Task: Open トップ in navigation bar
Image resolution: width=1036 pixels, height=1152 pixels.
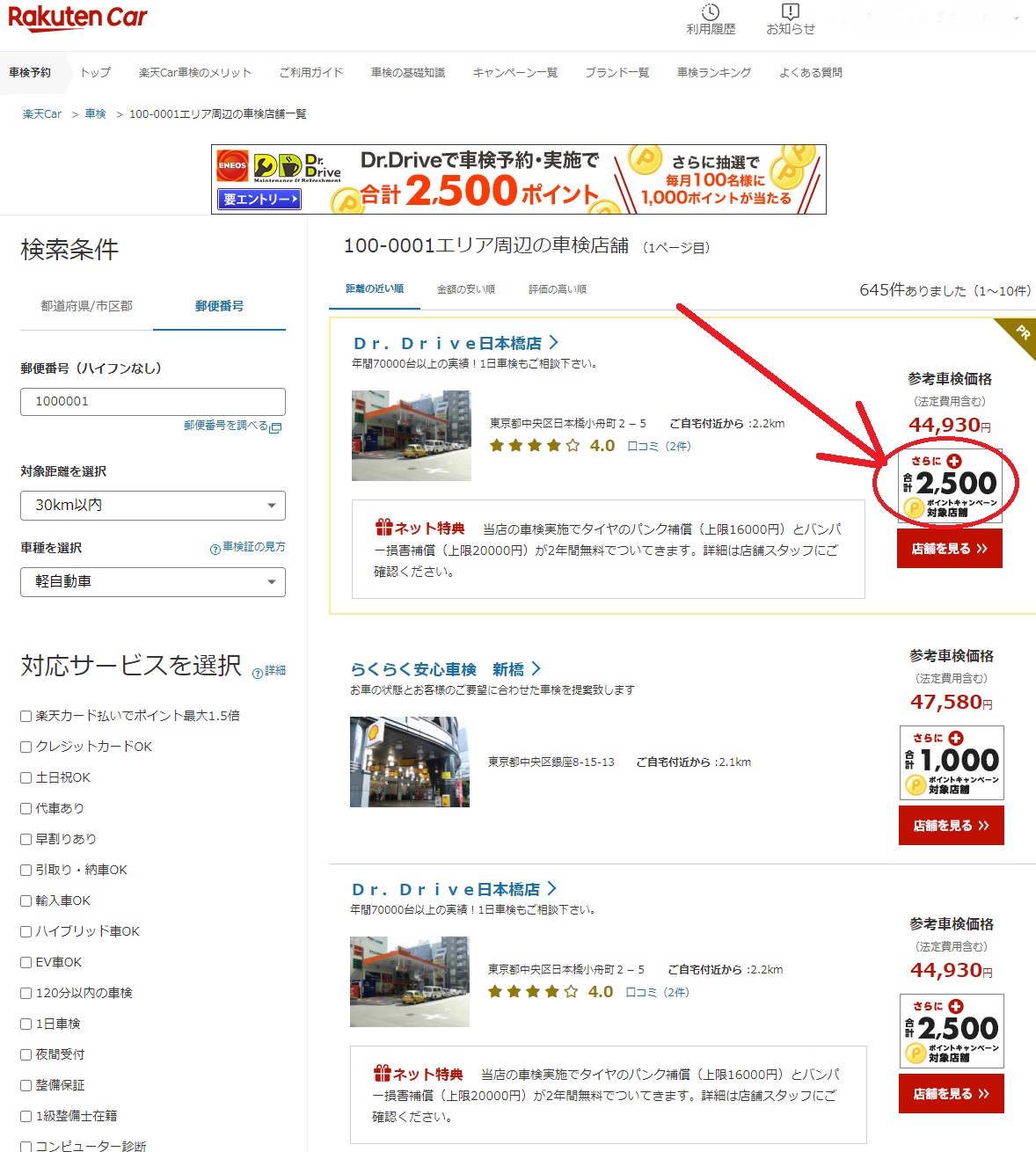Action: click(x=95, y=72)
